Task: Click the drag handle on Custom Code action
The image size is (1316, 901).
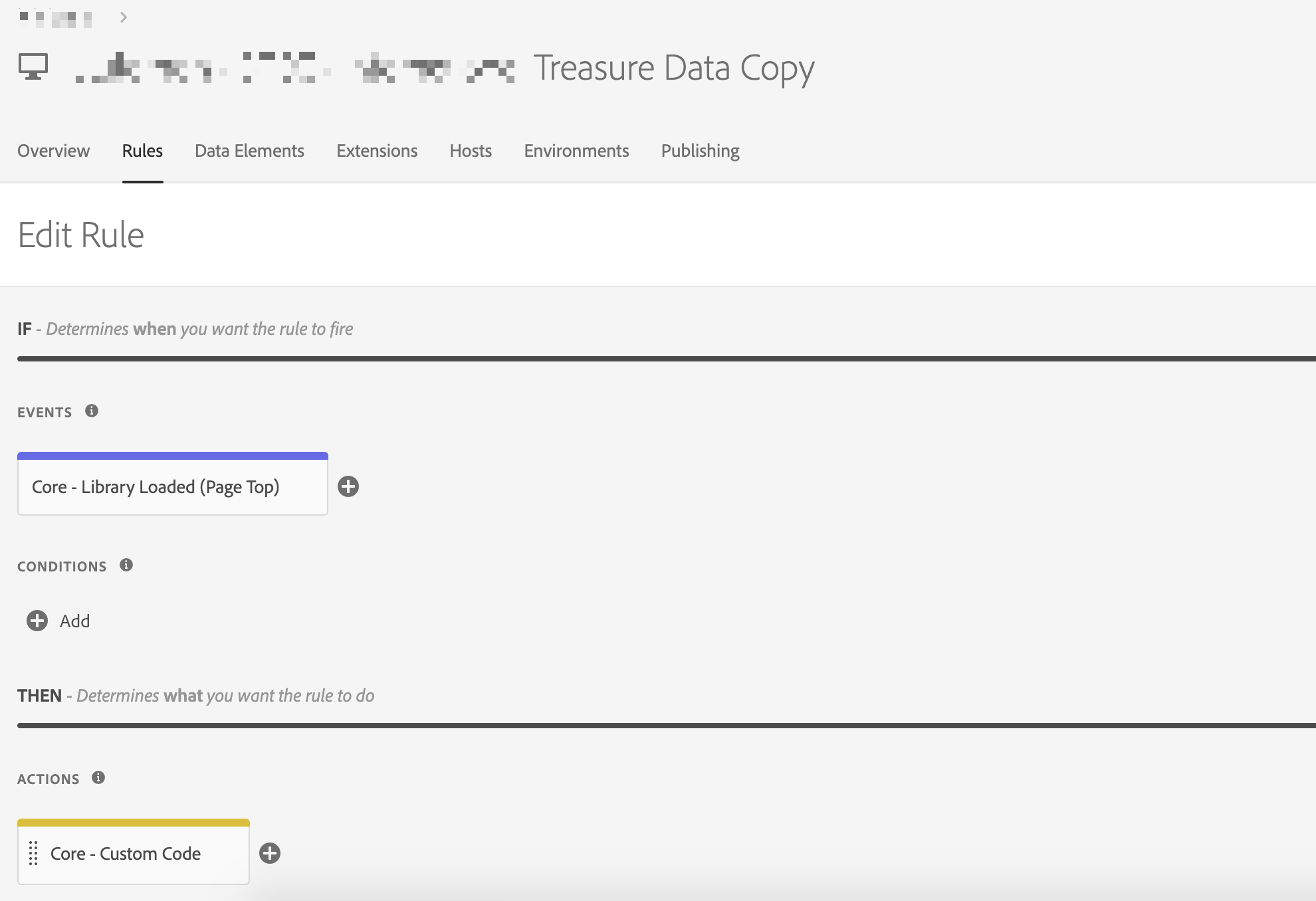Action: (33, 853)
